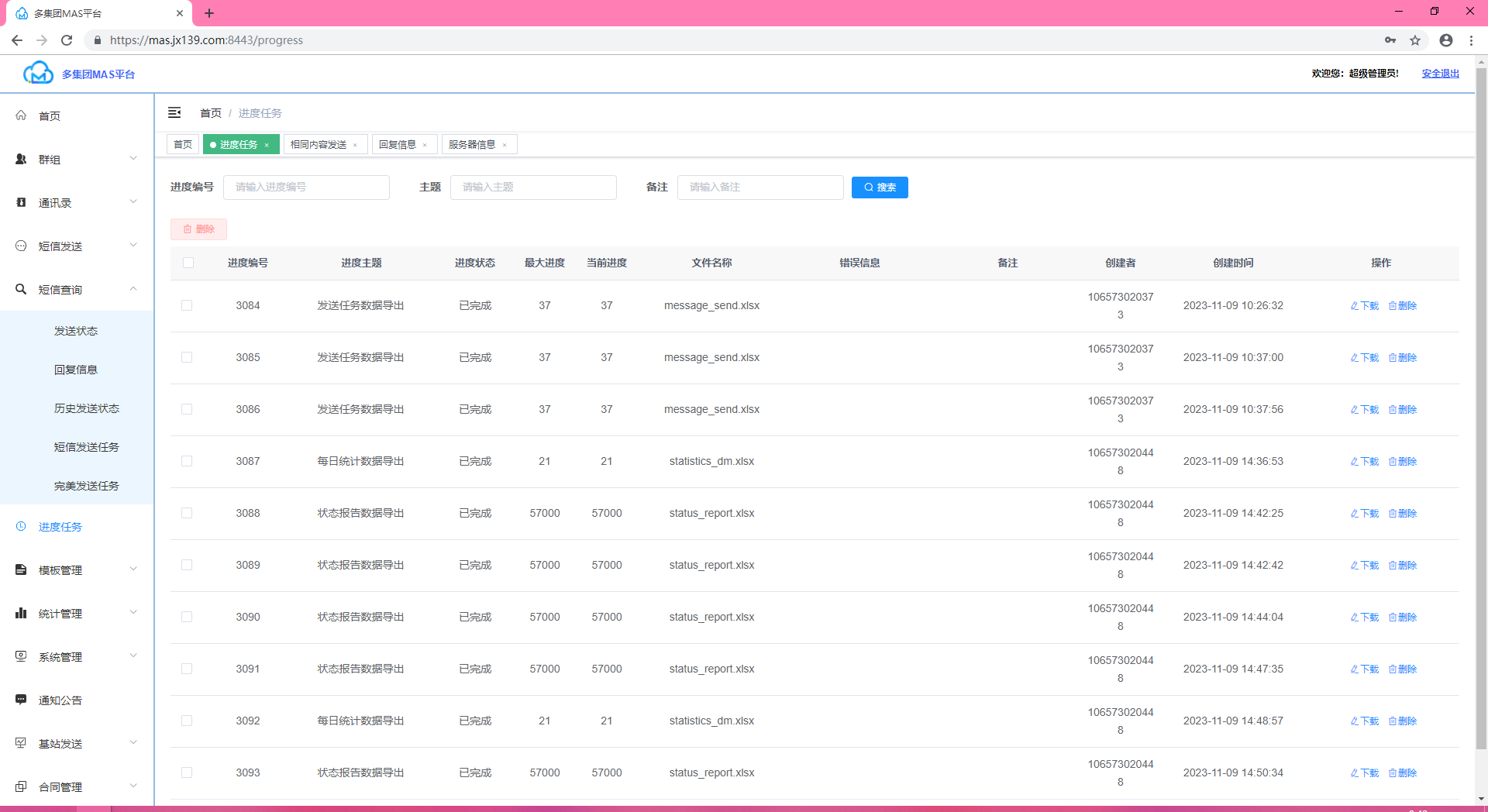Screen dimensions: 1488x812
Task: Open 短信发送任务 in the sidebar submenu
Action: point(87,447)
